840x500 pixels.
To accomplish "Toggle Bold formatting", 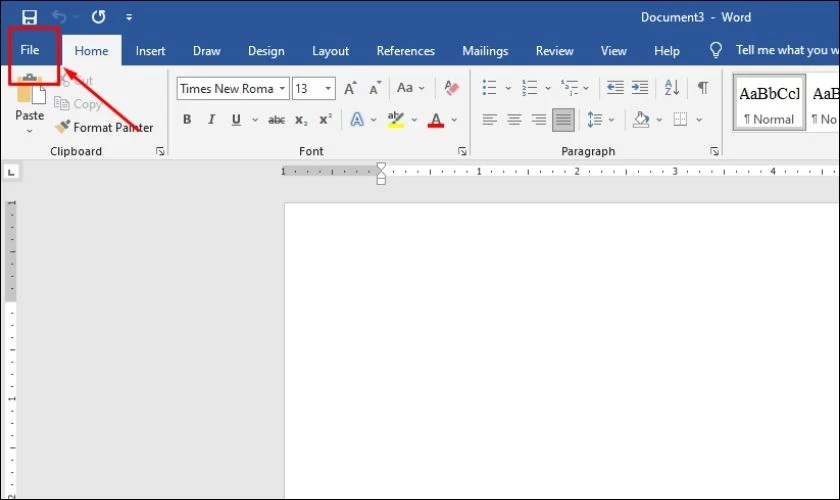I will (x=187, y=120).
